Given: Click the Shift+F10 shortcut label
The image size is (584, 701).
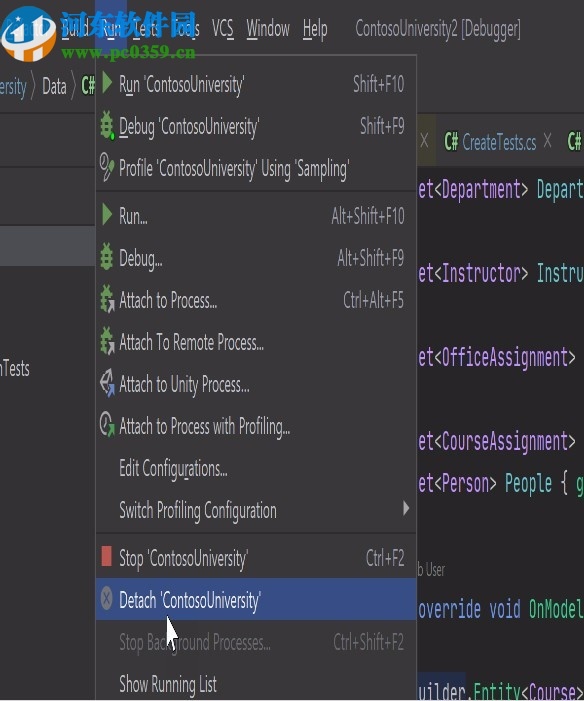Looking at the screenshot, I should [378, 84].
